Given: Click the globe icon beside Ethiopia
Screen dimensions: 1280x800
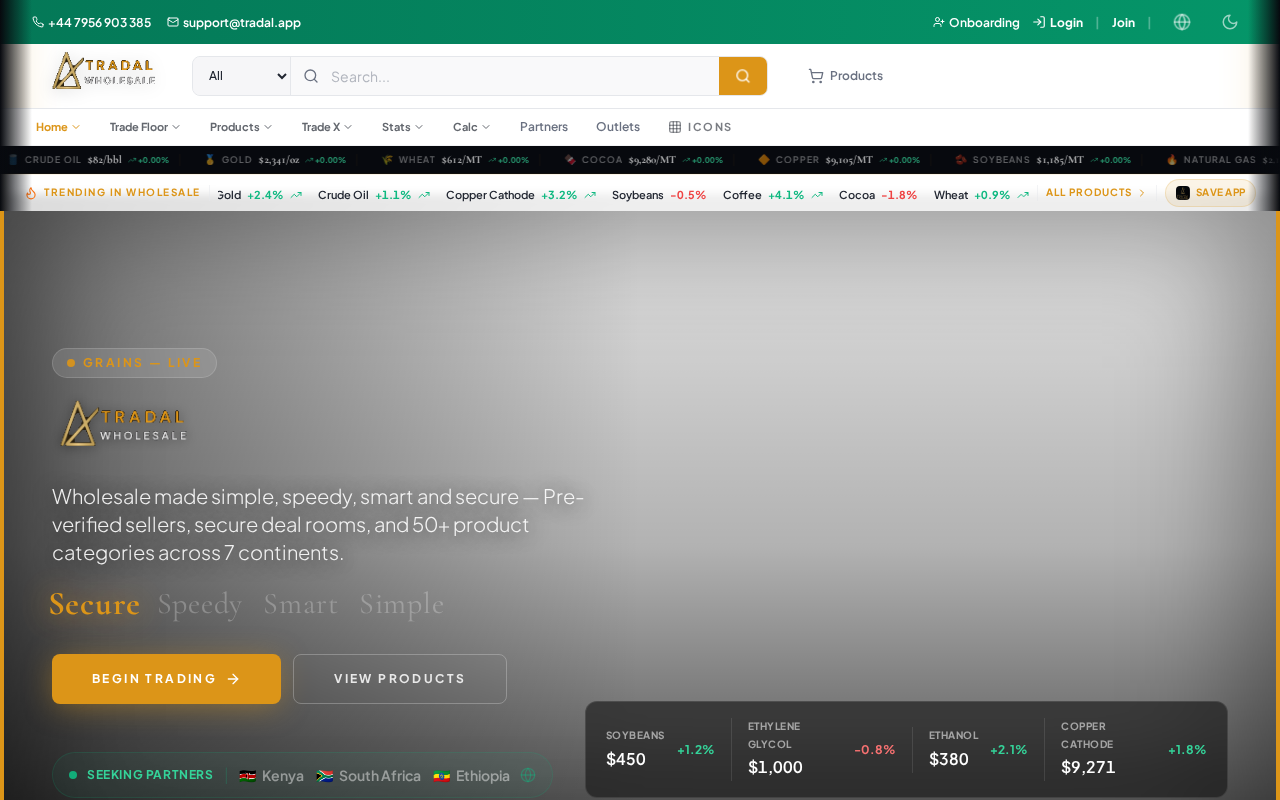Looking at the screenshot, I should coord(528,775).
